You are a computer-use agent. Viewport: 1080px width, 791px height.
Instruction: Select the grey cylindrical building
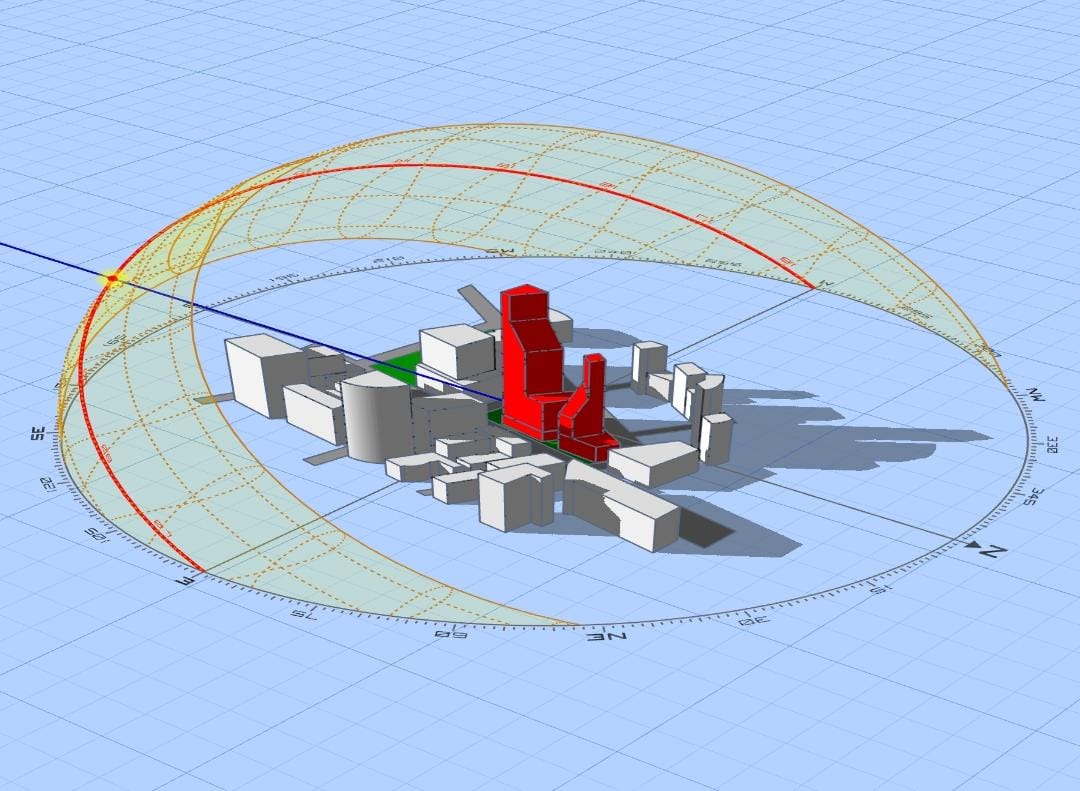click(377, 417)
